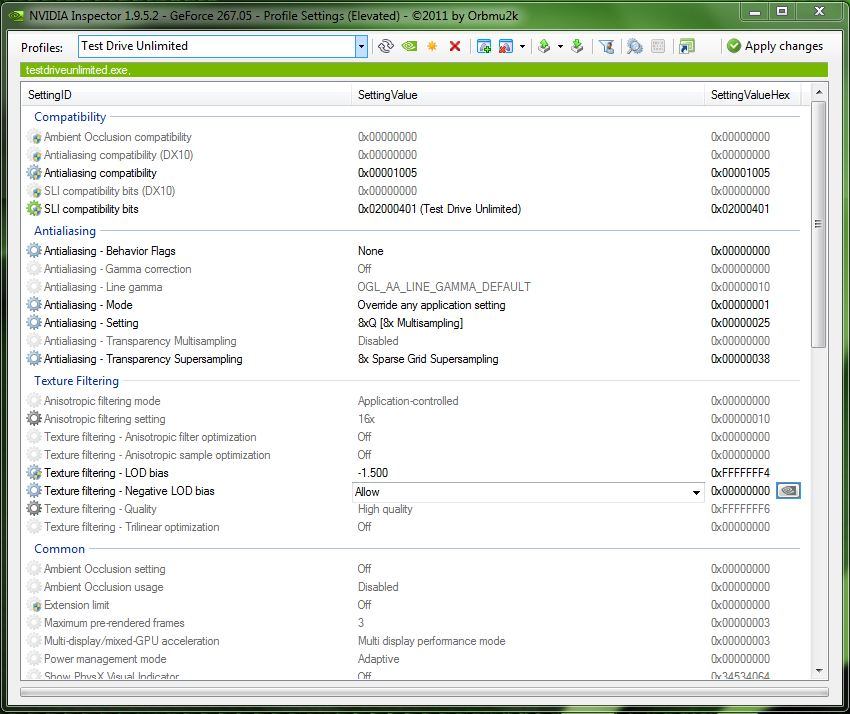Select the 'Application-controlled' value

[x=408, y=401]
